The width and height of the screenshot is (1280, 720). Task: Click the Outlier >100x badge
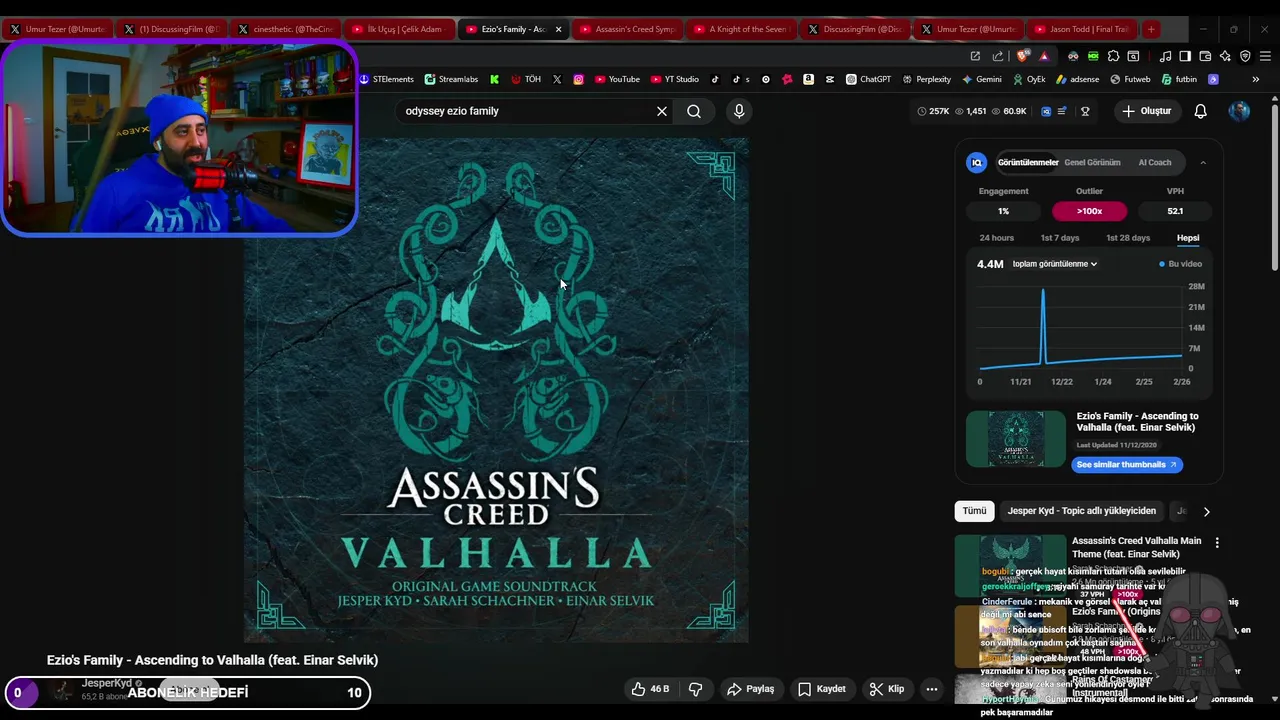tap(1089, 211)
